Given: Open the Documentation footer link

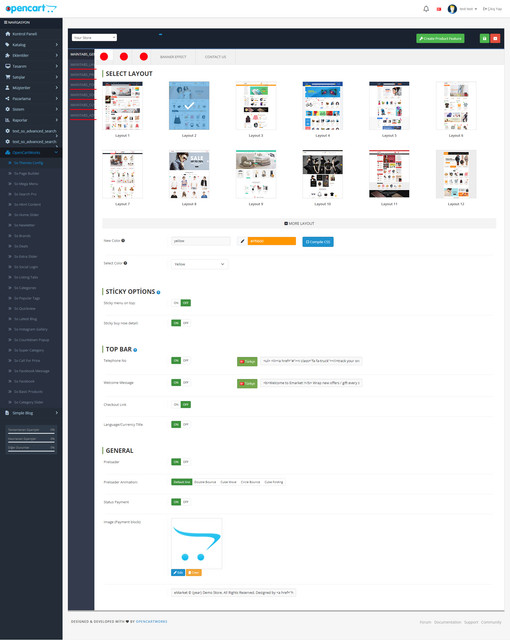Looking at the screenshot, I should point(448,622).
